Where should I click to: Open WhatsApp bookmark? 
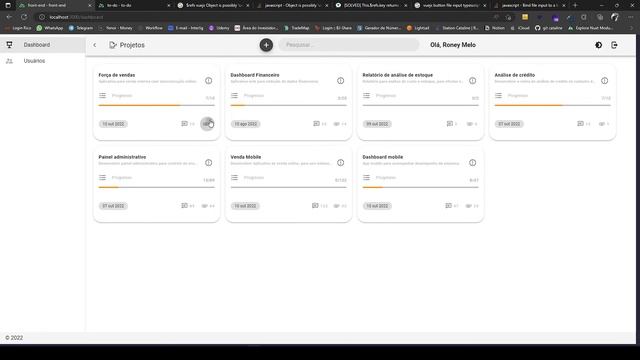50,28
